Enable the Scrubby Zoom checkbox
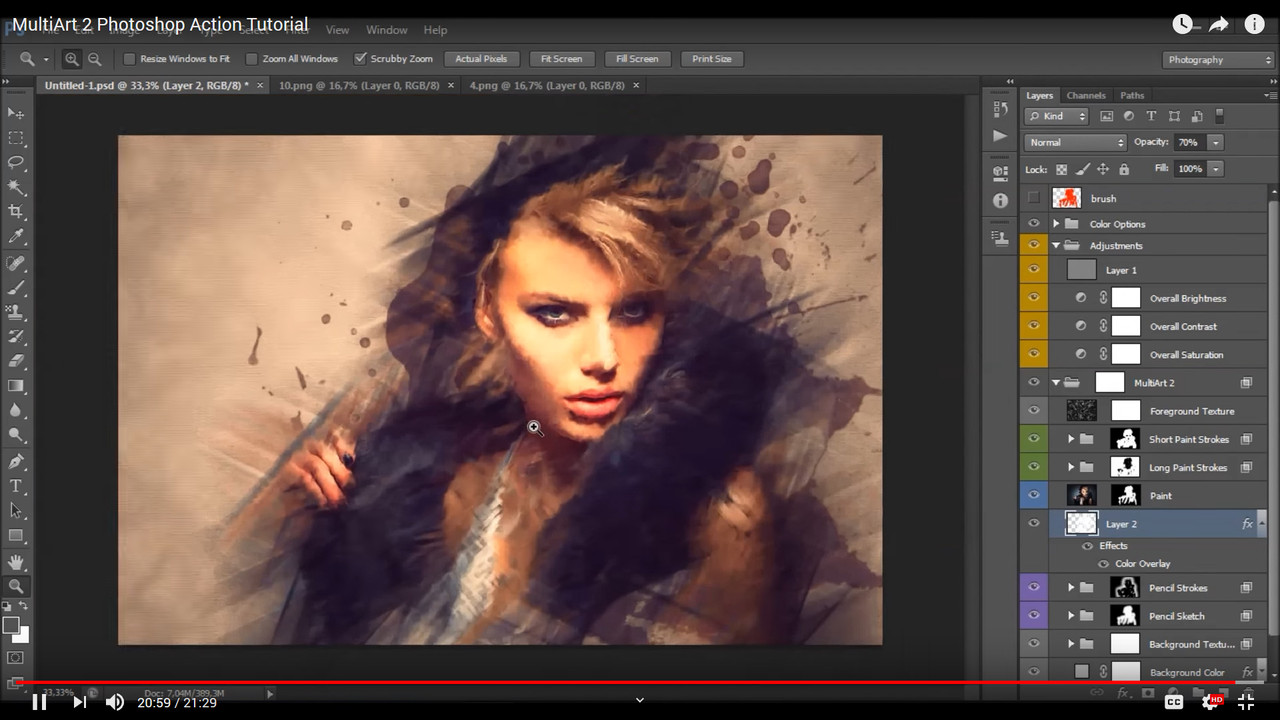 pos(361,58)
